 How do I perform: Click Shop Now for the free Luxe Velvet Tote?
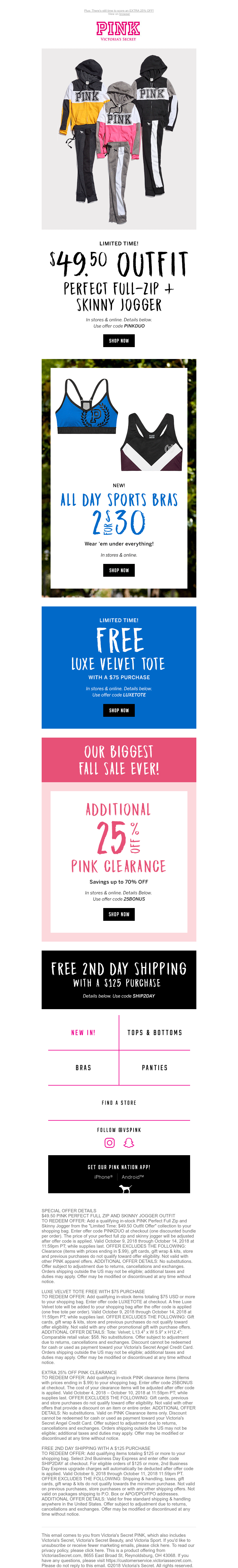pyautogui.click(x=119, y=710)
